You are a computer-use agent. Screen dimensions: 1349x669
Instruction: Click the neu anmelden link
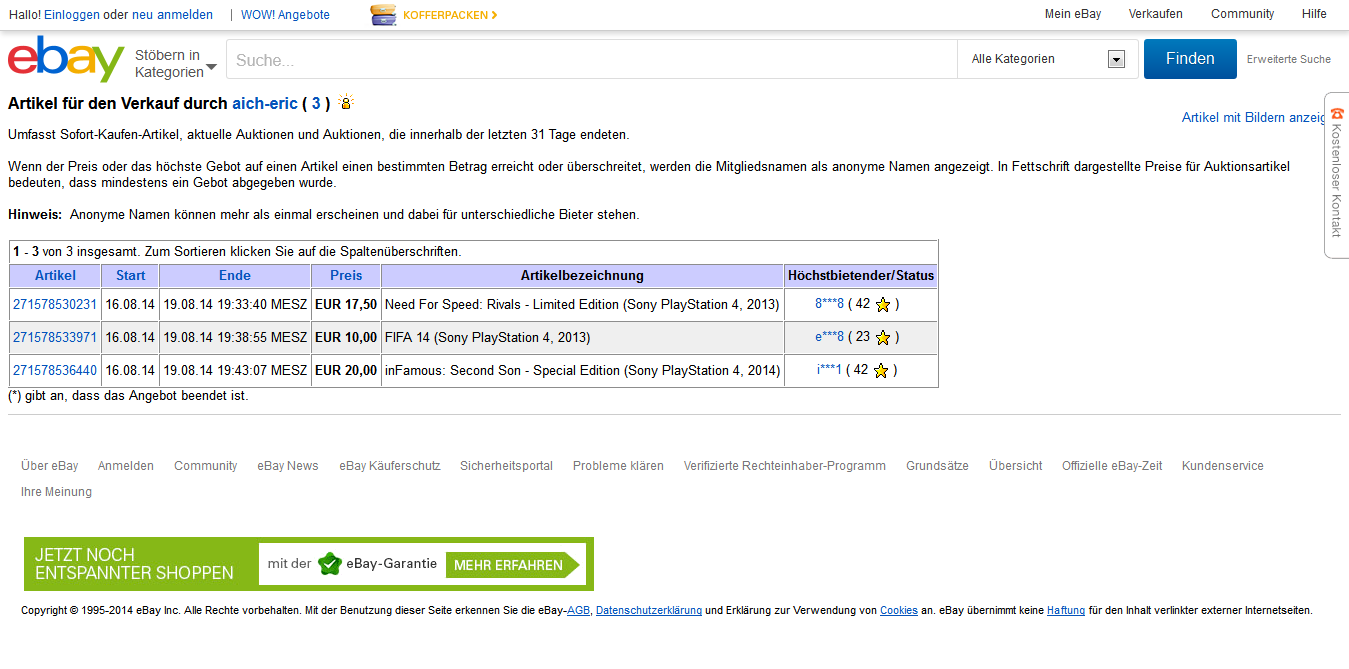(x=172, y=15)
